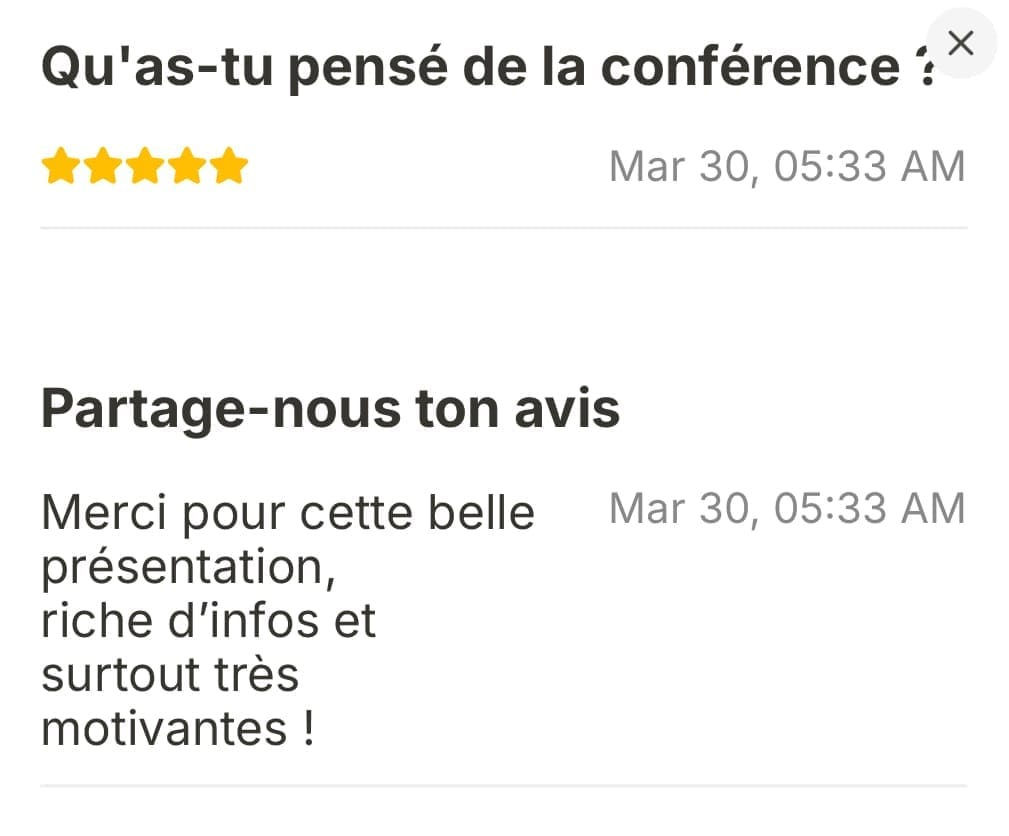Image resolution: width=1009 pixels, height=836 pixels.
Task: Click the divider line below the comment
Action: pos(504,786)
